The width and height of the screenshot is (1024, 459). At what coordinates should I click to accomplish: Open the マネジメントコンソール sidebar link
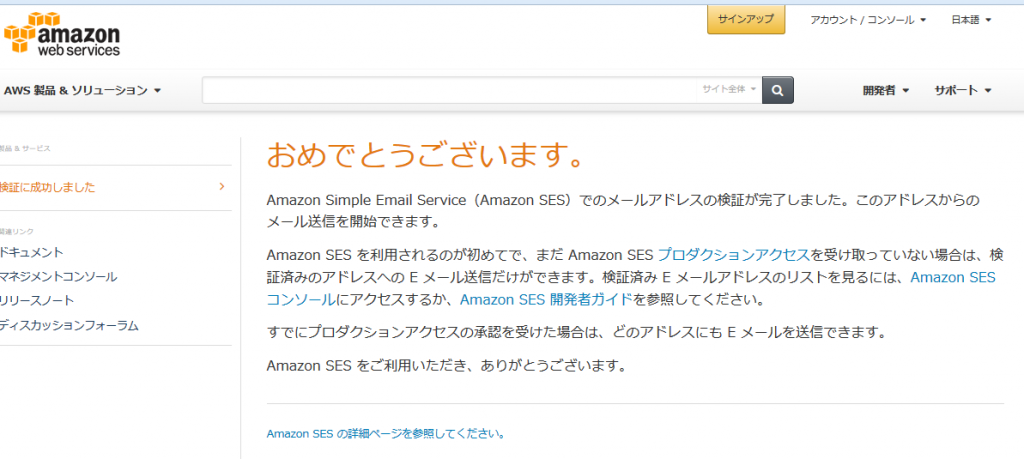point(59,277)
